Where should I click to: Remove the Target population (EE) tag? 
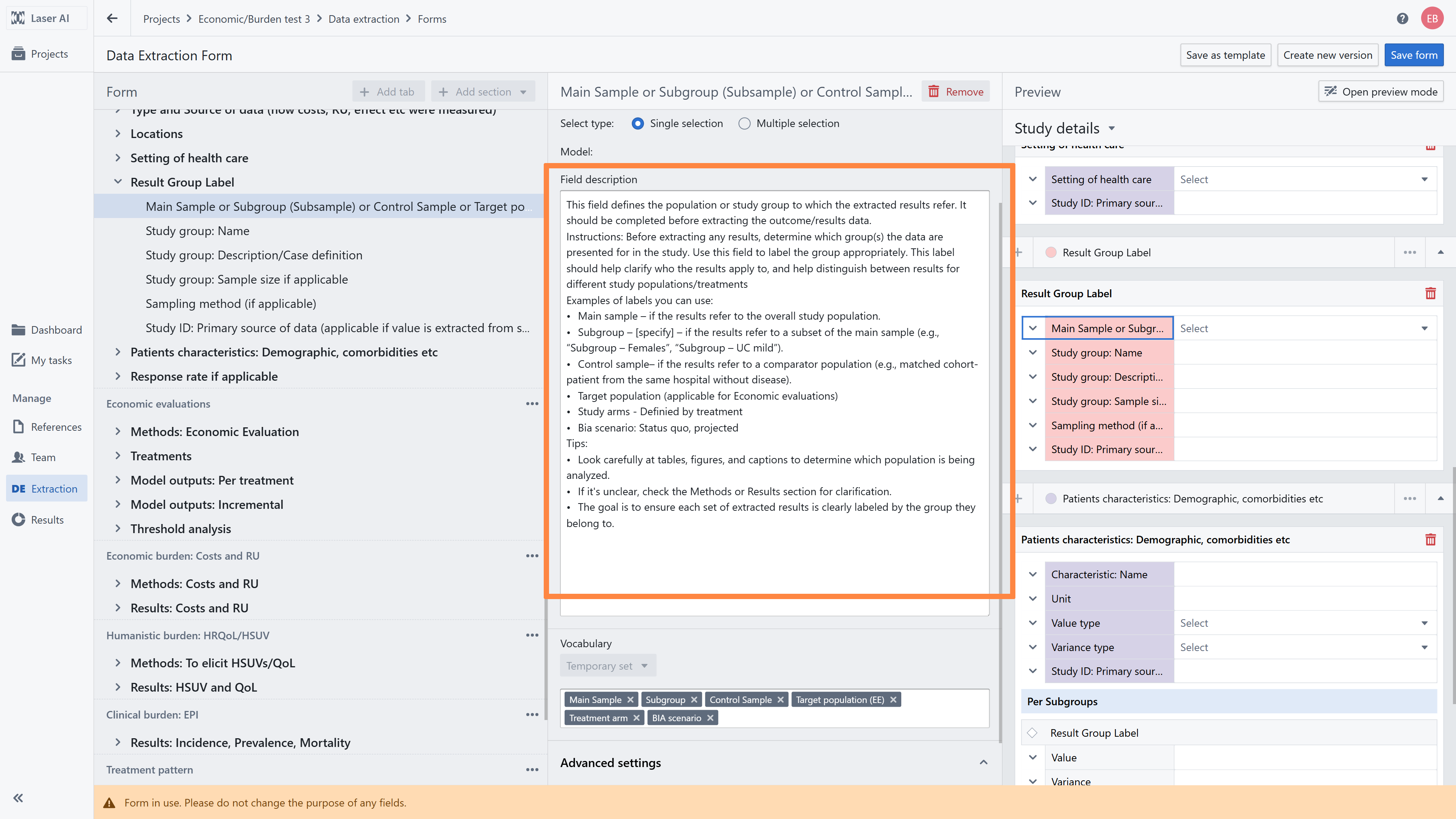tap(893, 700)
